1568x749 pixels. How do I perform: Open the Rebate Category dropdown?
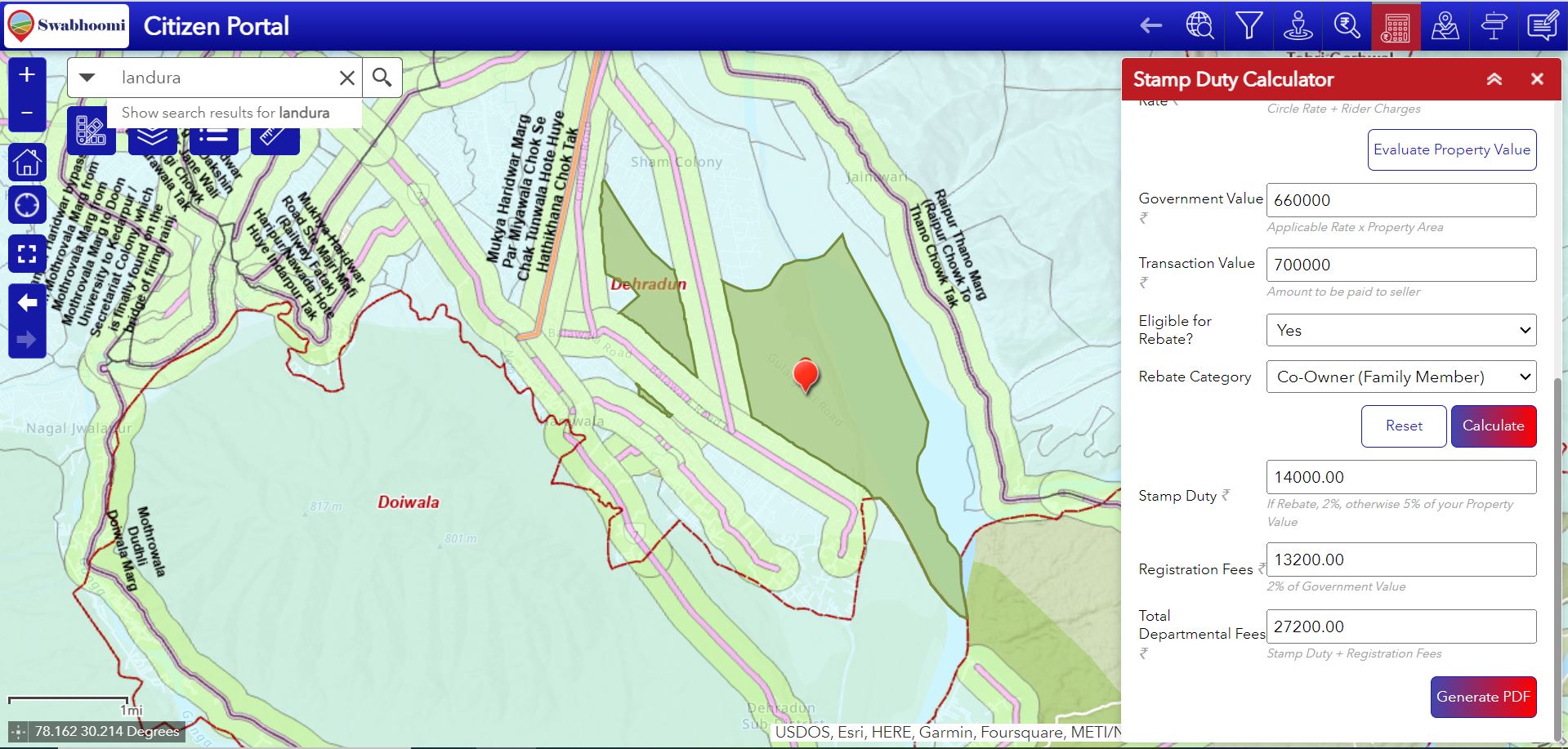[1400, 377]
